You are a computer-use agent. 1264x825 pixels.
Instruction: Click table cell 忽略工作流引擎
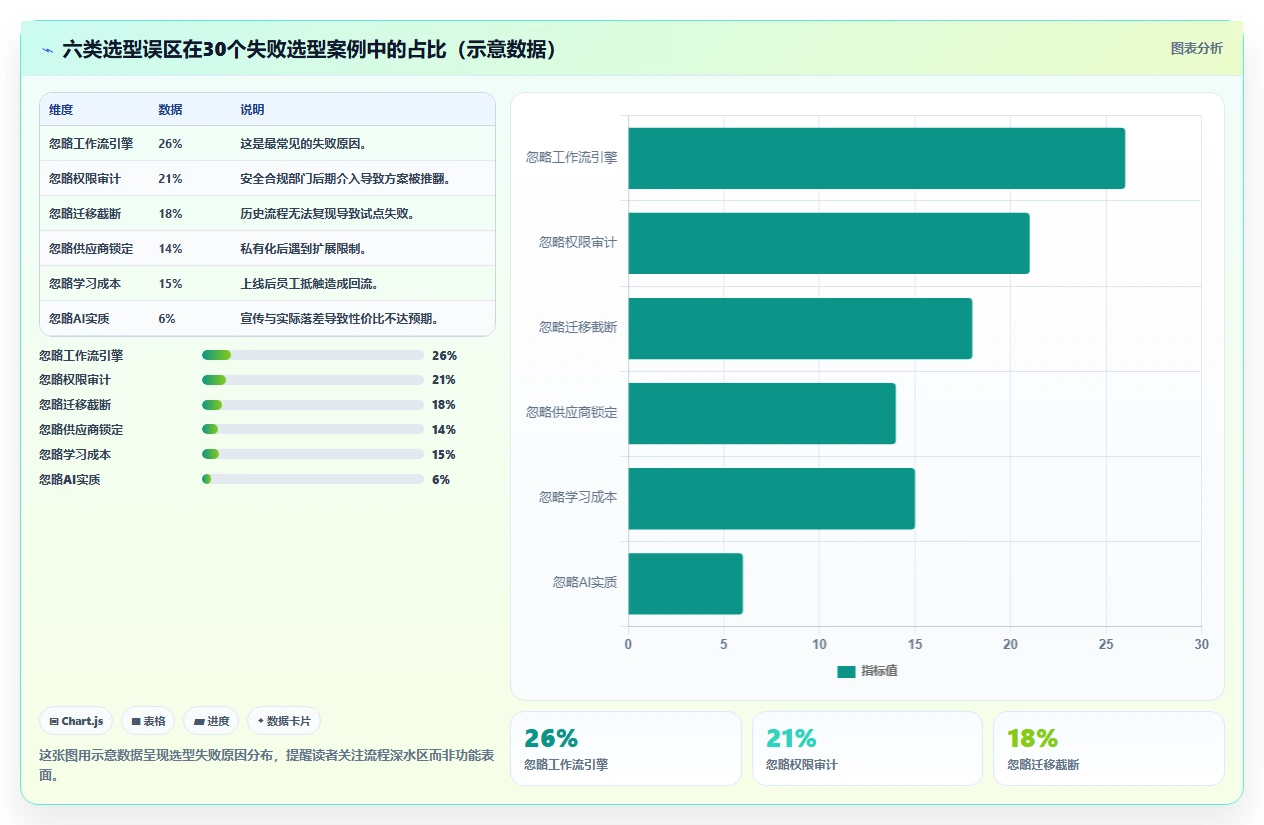pyautogui.click(x=91, y=144)
